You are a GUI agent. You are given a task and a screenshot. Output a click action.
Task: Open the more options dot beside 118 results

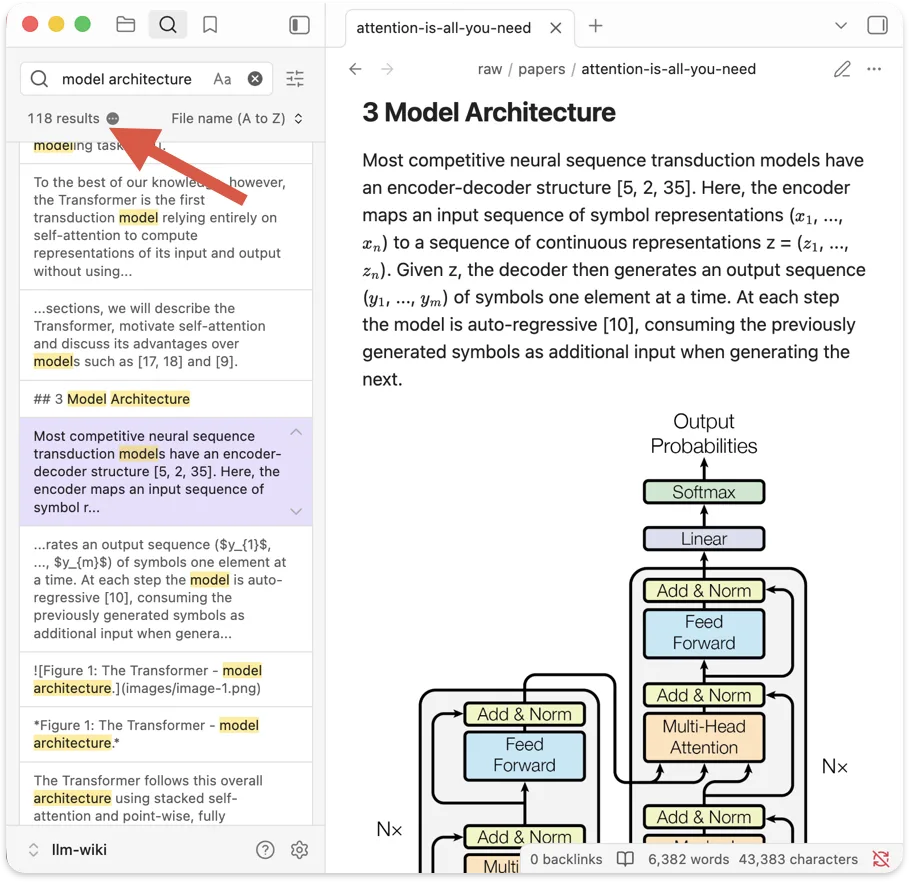(113, 118)
